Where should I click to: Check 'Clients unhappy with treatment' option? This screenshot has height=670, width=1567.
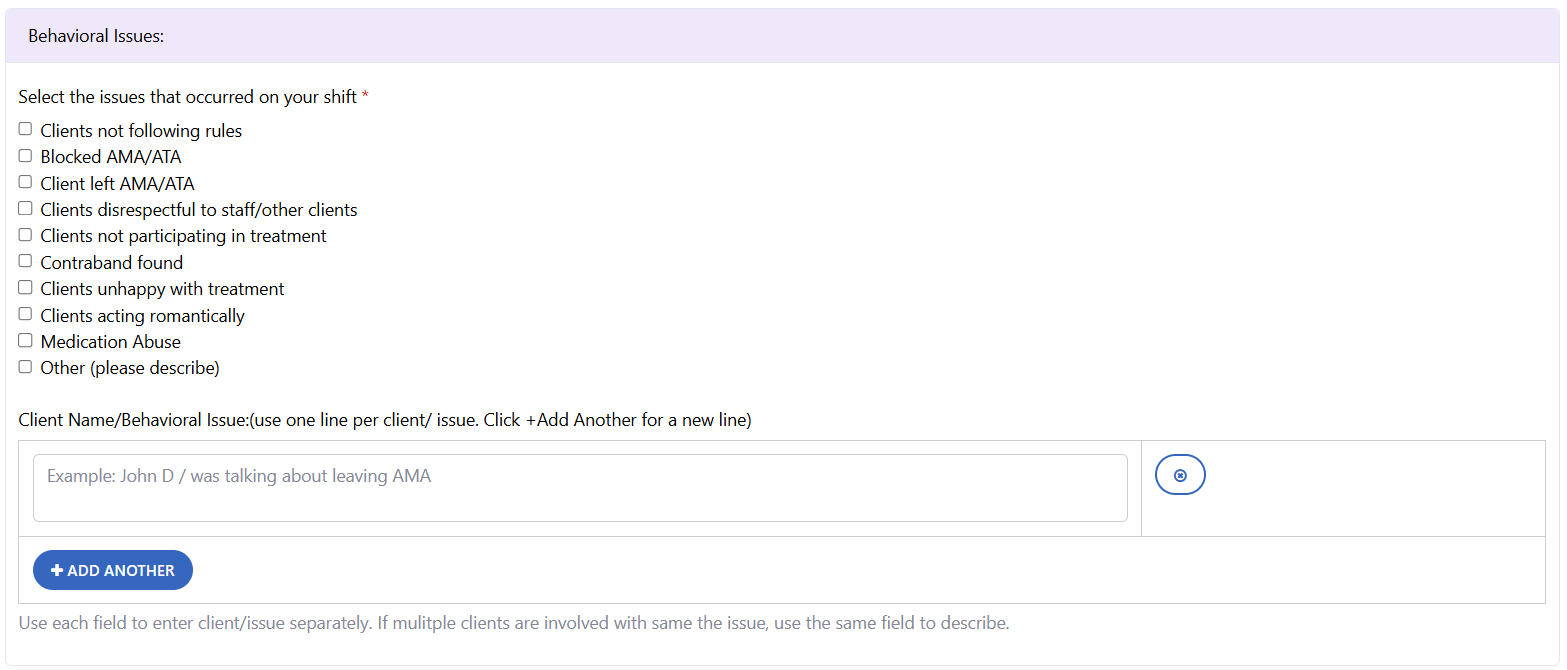(x=26, y=288)
